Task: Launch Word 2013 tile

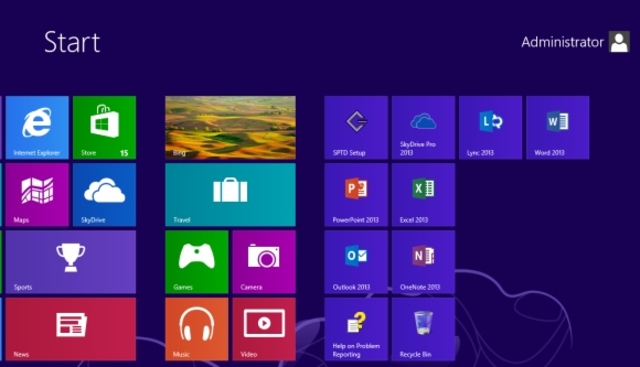Action: tap(558, 127)
